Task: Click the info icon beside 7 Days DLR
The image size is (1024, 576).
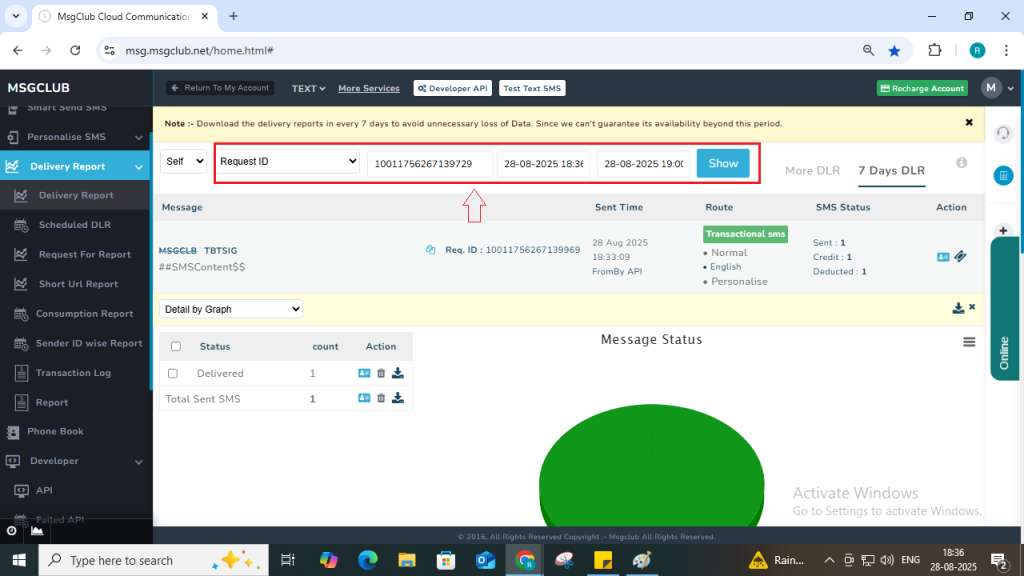Action: pyautogui.click(x=961, y=163)
